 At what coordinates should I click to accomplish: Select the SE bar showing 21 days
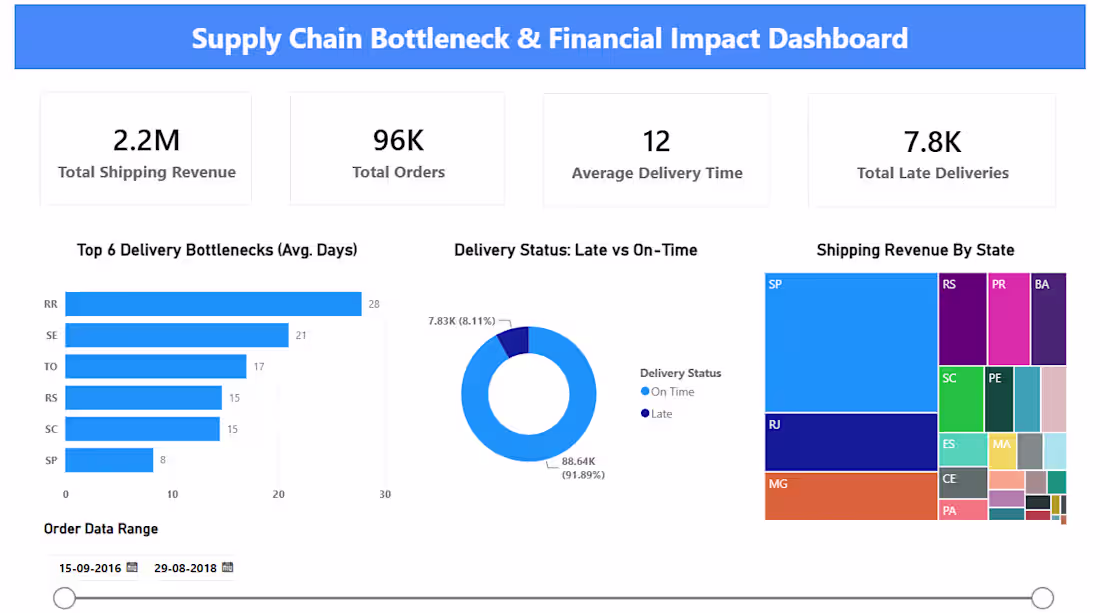tap(177, 335)
